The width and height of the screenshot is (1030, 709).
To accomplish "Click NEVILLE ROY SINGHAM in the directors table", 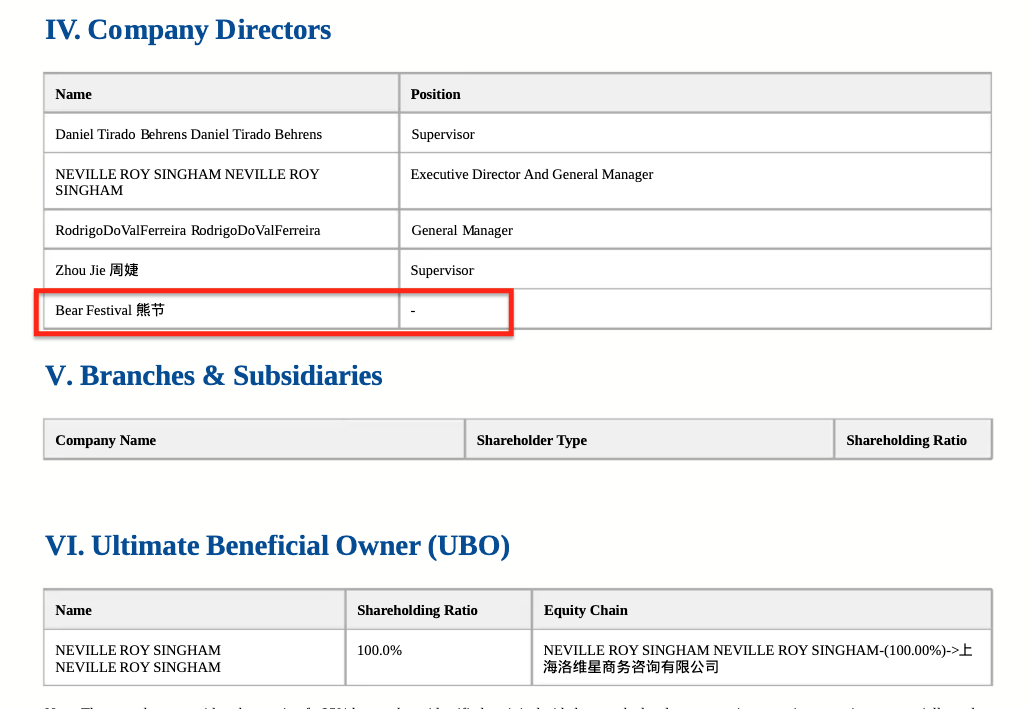I will click(187, 182).
